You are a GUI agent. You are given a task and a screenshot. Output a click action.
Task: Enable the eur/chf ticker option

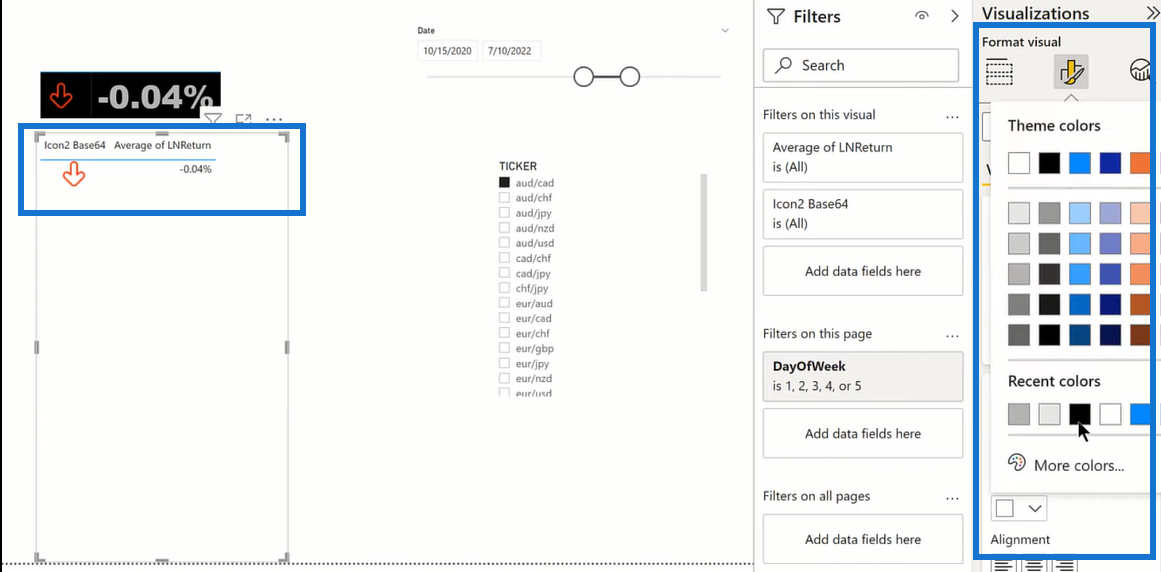504,334
